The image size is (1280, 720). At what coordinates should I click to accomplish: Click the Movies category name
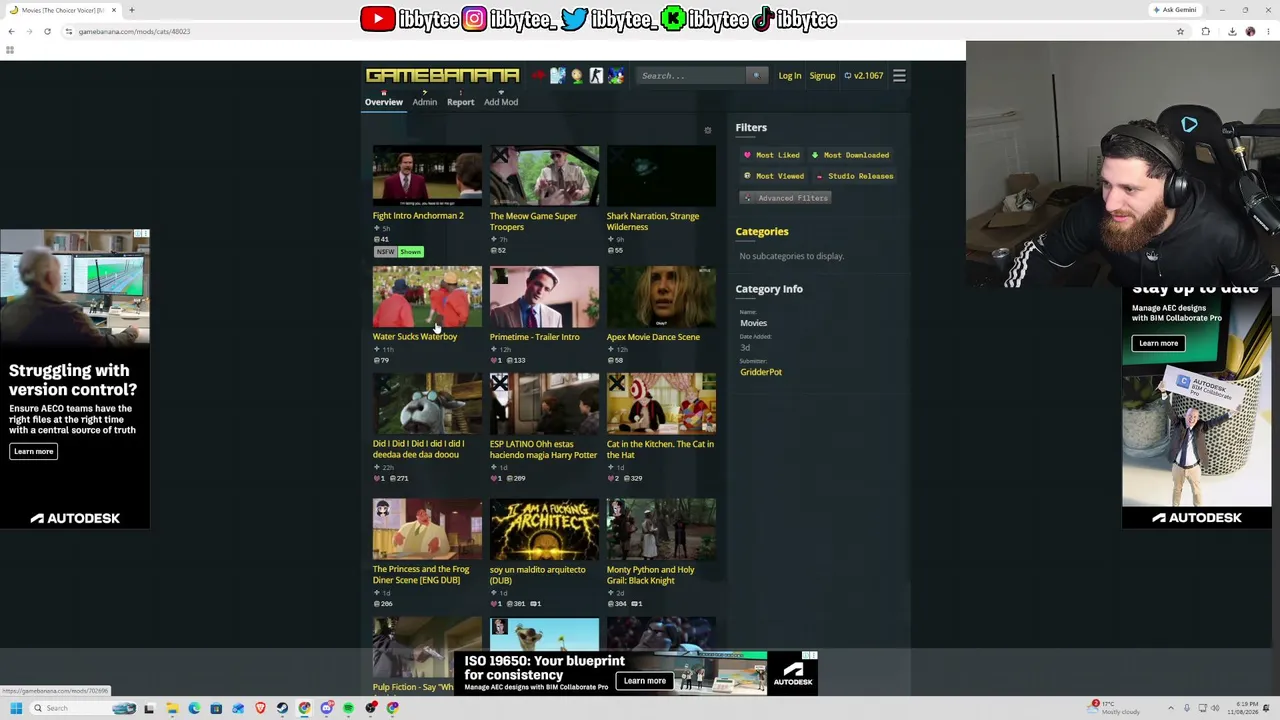754,323
